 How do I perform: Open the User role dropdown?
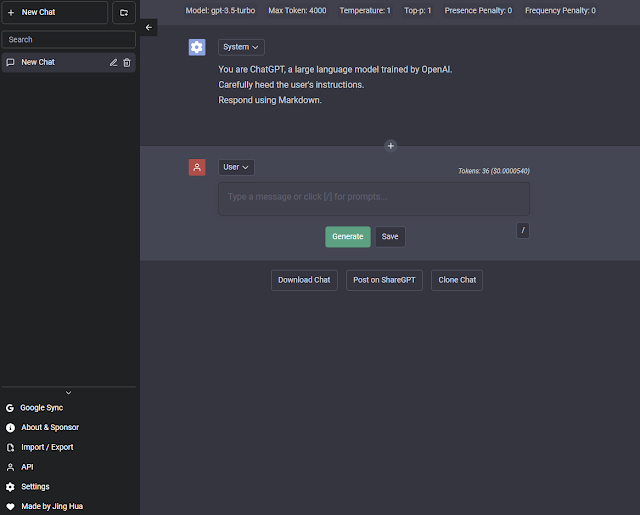tap(236, 167)
